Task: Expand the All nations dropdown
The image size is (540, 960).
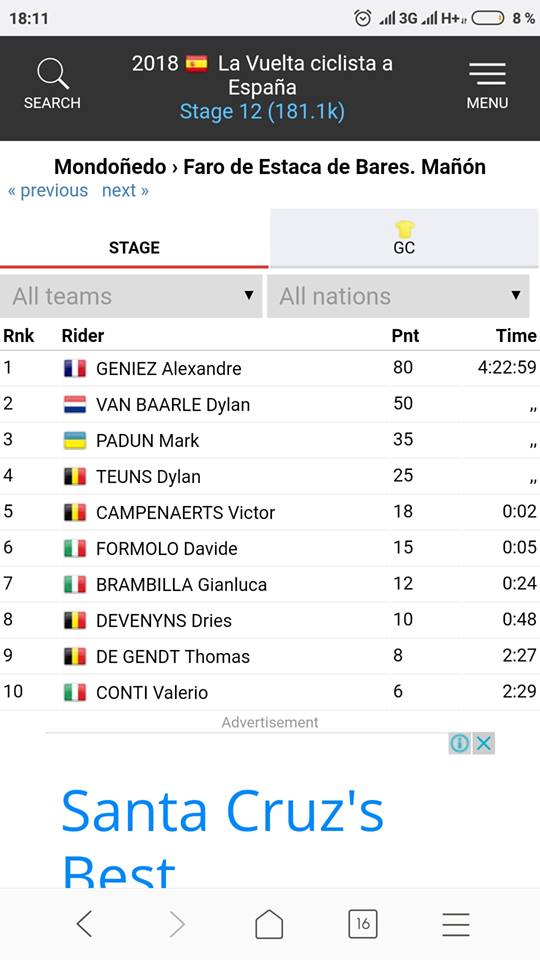Action: 398,296
